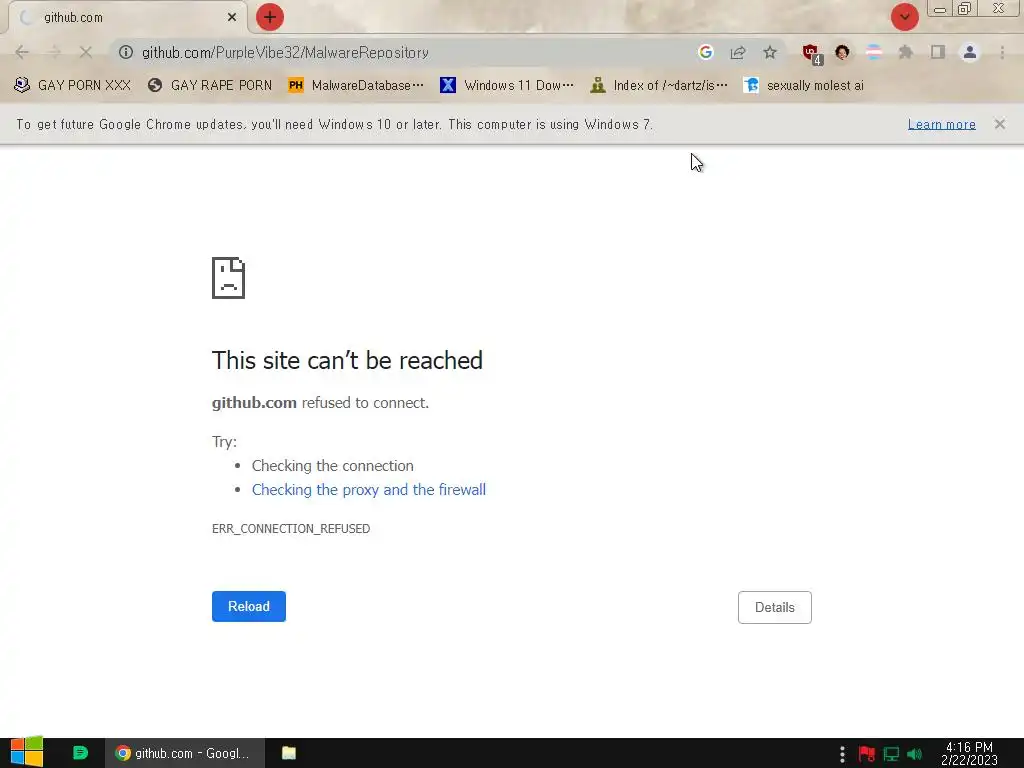The height and width of the screenshot is (768, 1024).
Task: Click the striped flag extension icon
Action: (x=874, y=52)
